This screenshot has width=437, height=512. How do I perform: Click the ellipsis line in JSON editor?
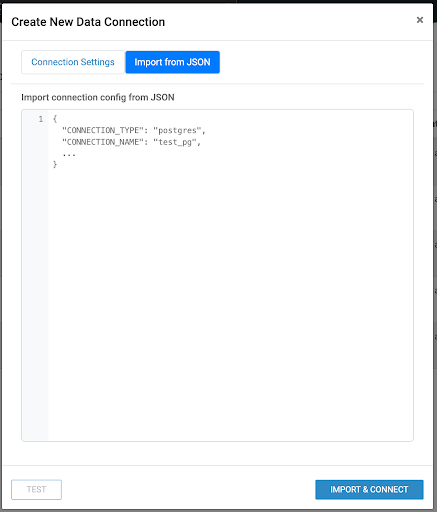69,155
